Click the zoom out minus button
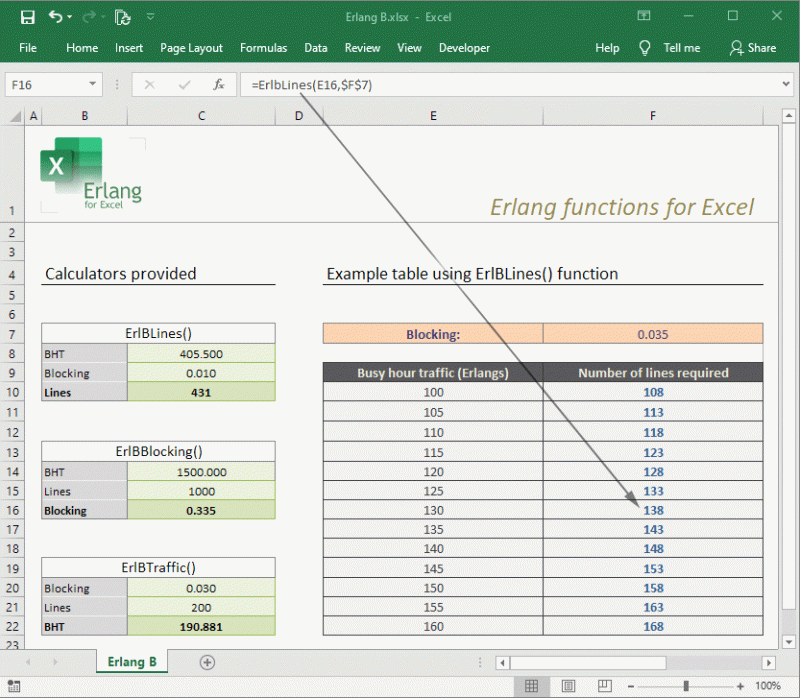 click(631, 686)
